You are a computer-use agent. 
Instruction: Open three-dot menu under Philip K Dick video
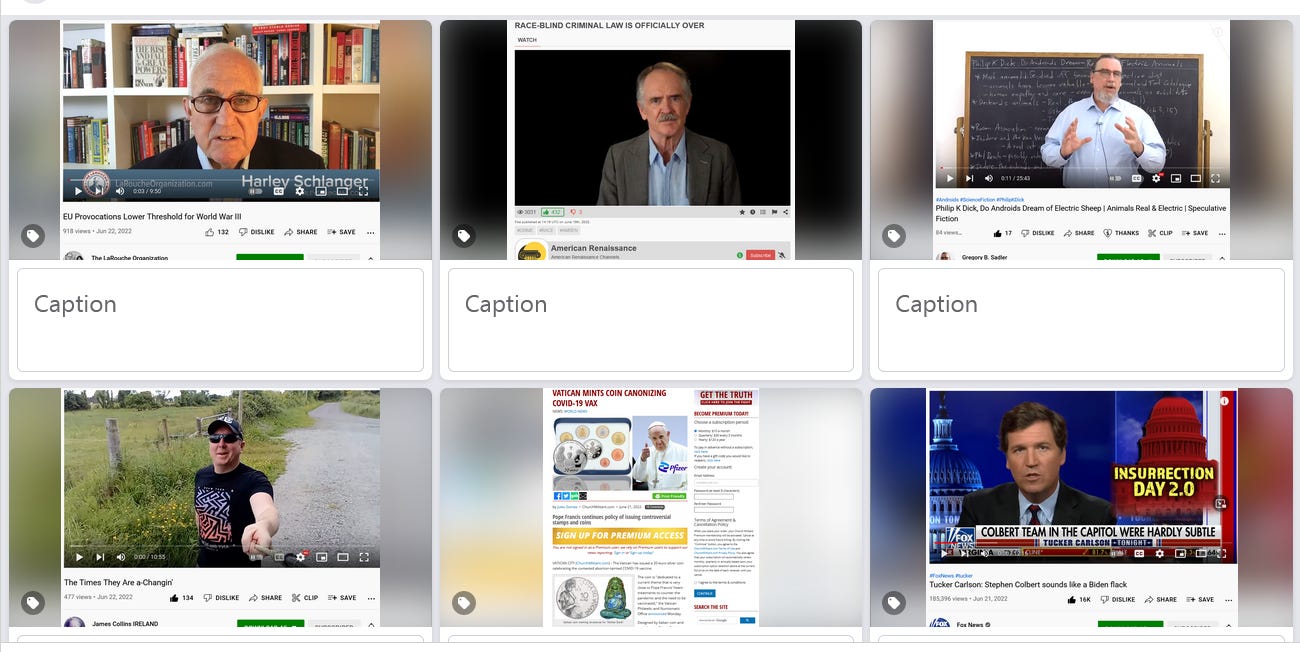1222,234
